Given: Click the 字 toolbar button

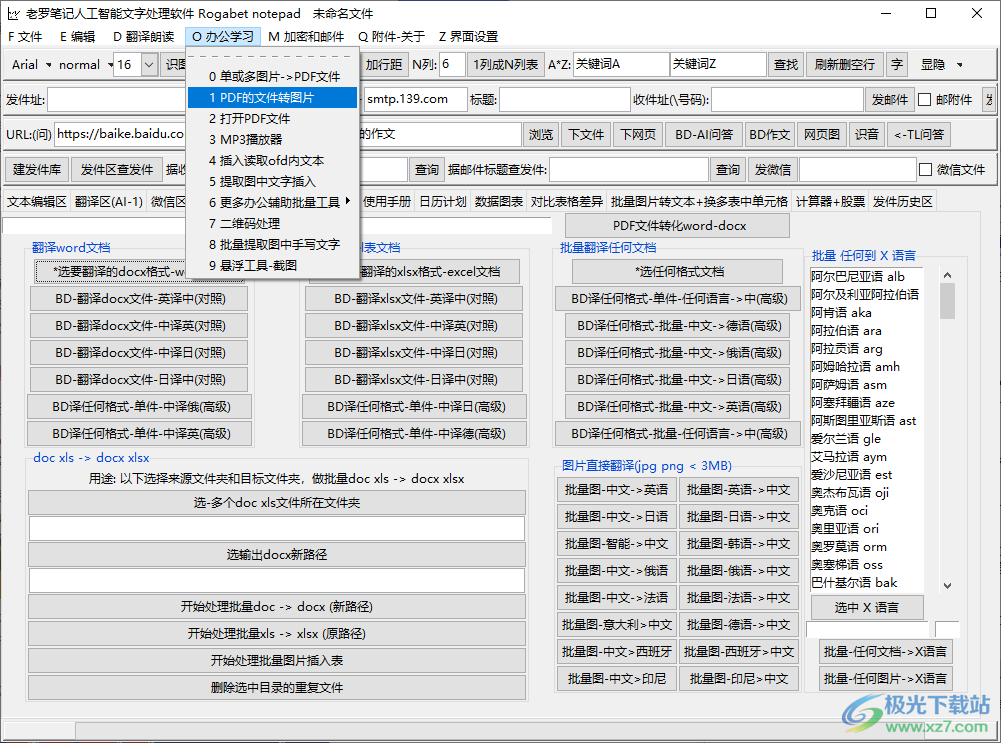Looking at the screenshot, I should point(897,64).
